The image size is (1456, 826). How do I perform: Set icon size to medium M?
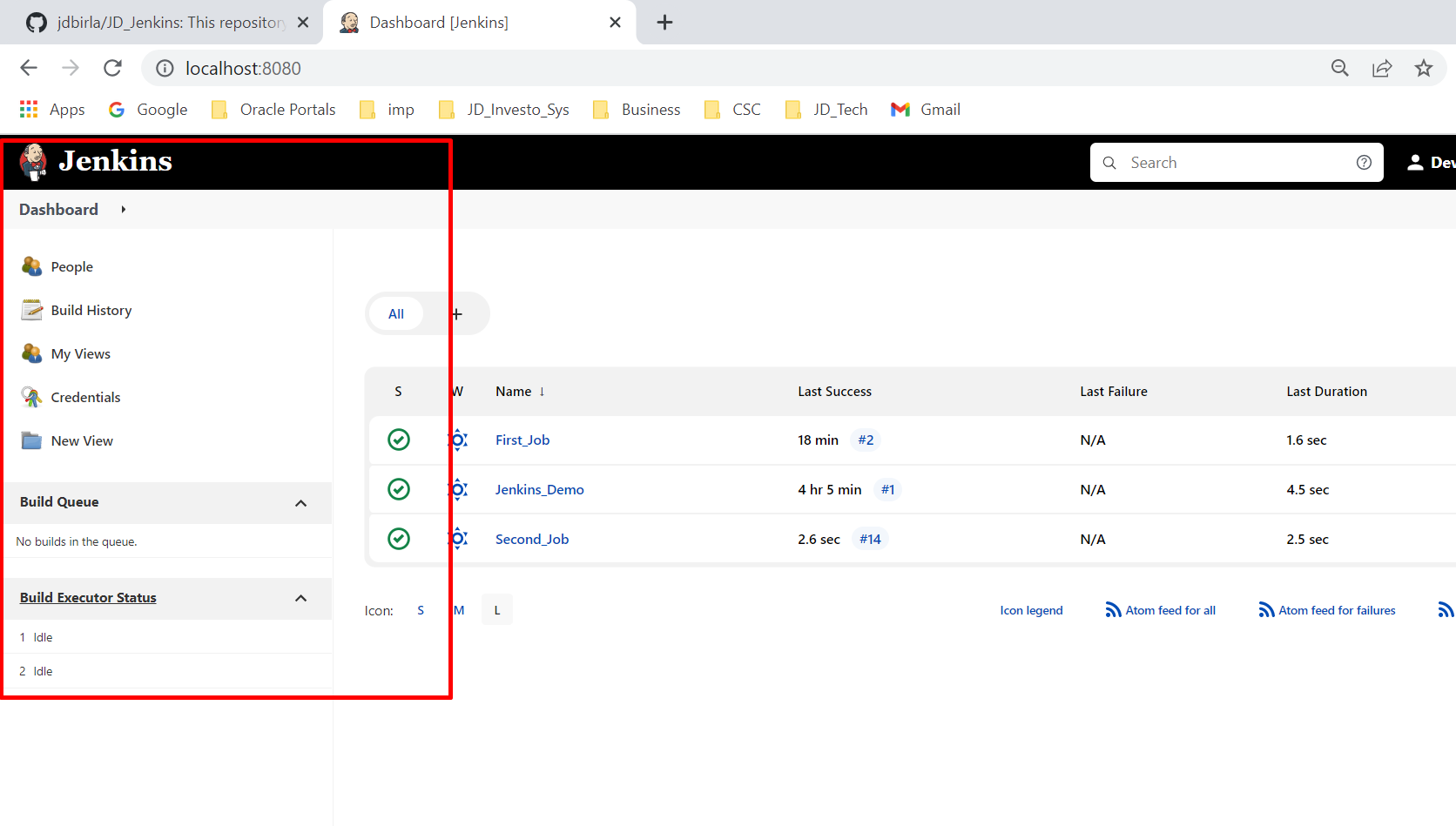459,610
